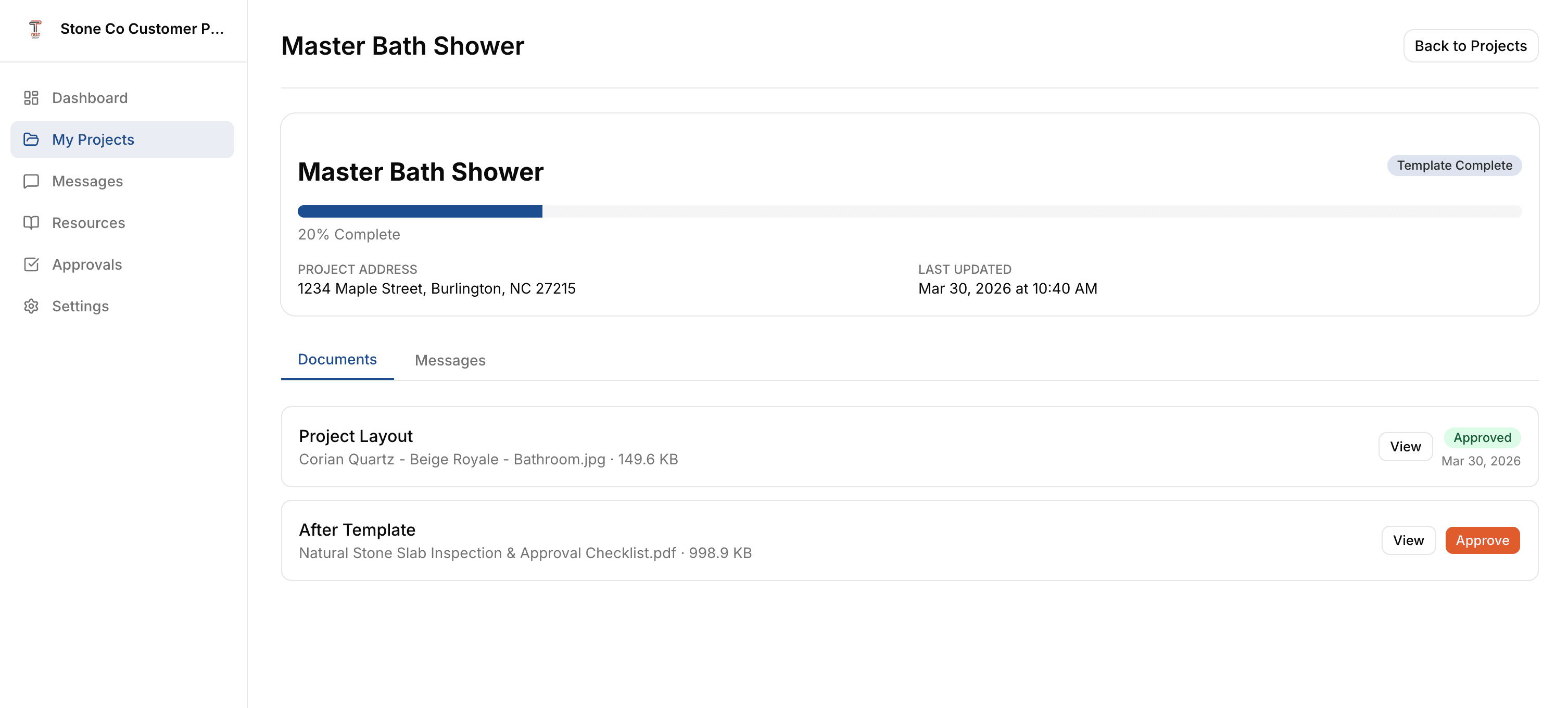Viewport: 1568px width, 708px height.
Task: Open the Settings gear icon
Action: (x=32, y=306)
